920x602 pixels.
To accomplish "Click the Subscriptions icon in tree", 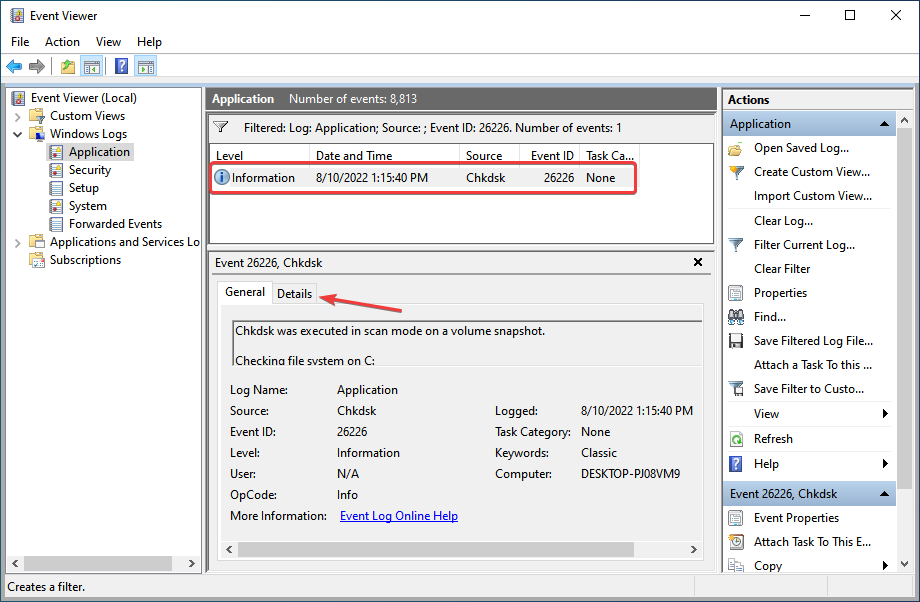I will coord(37,260).
